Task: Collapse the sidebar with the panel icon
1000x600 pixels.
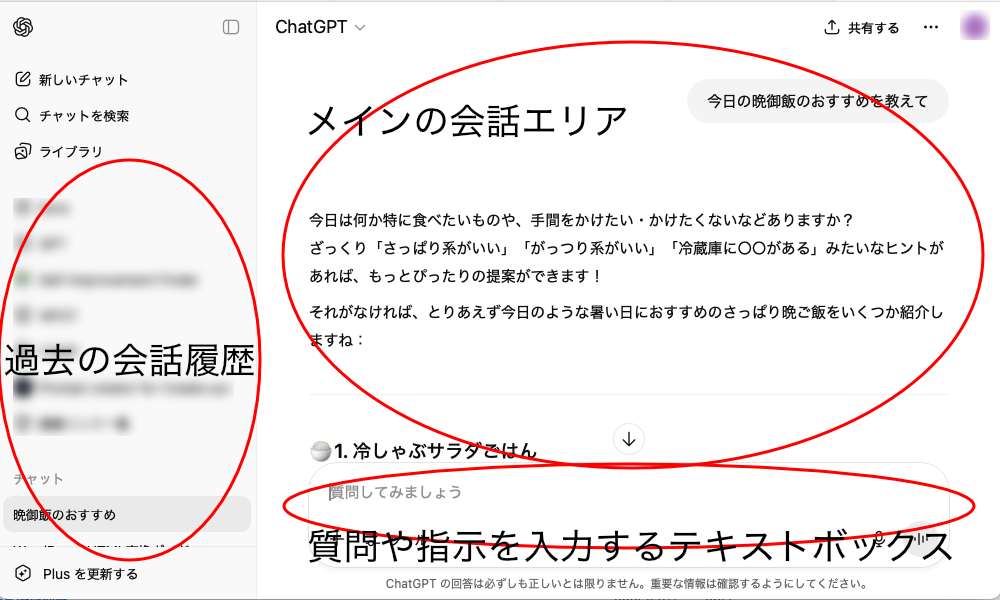Action: coord(231,27)
